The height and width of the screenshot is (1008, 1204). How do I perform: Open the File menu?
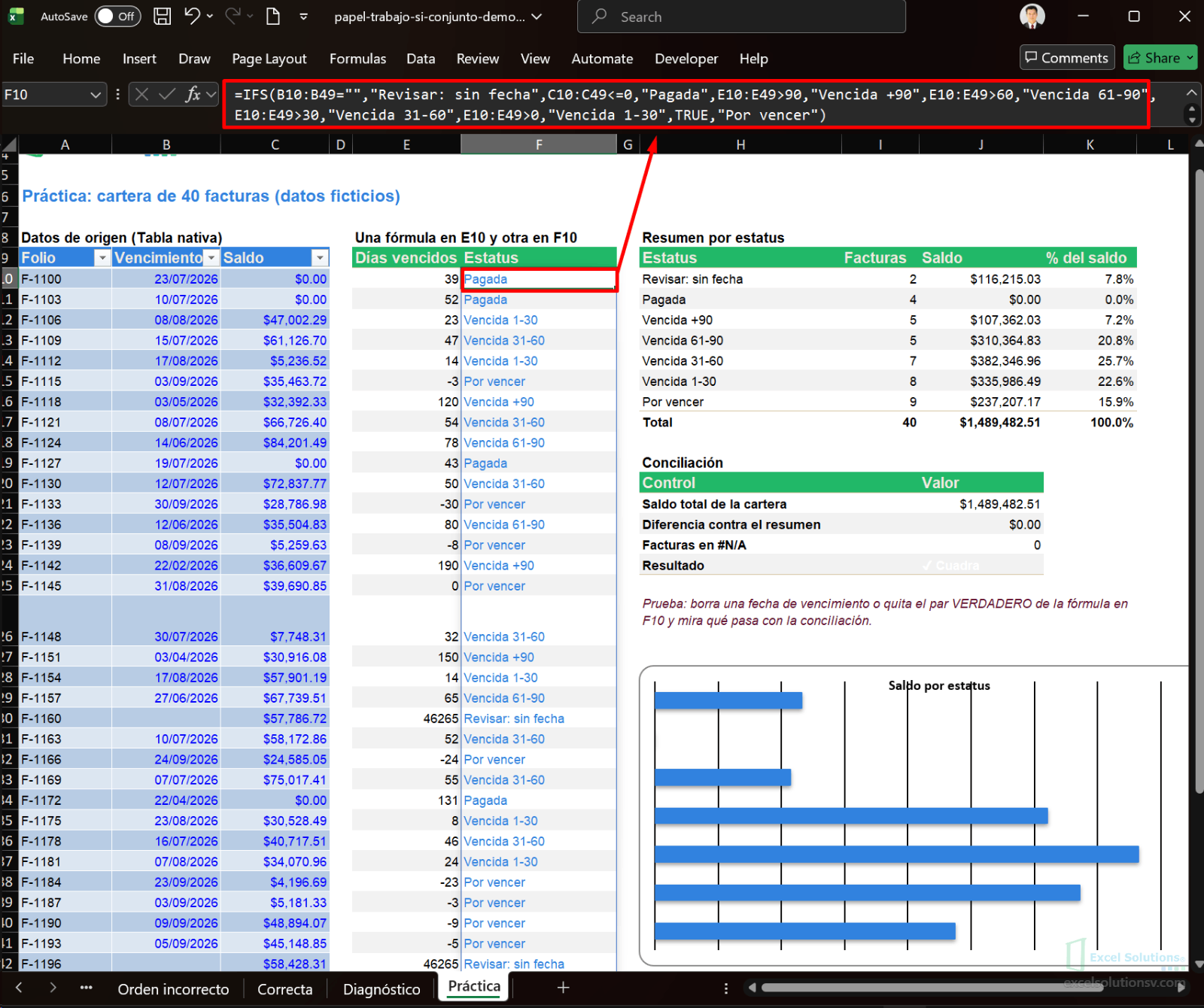[x=23, y=59]
